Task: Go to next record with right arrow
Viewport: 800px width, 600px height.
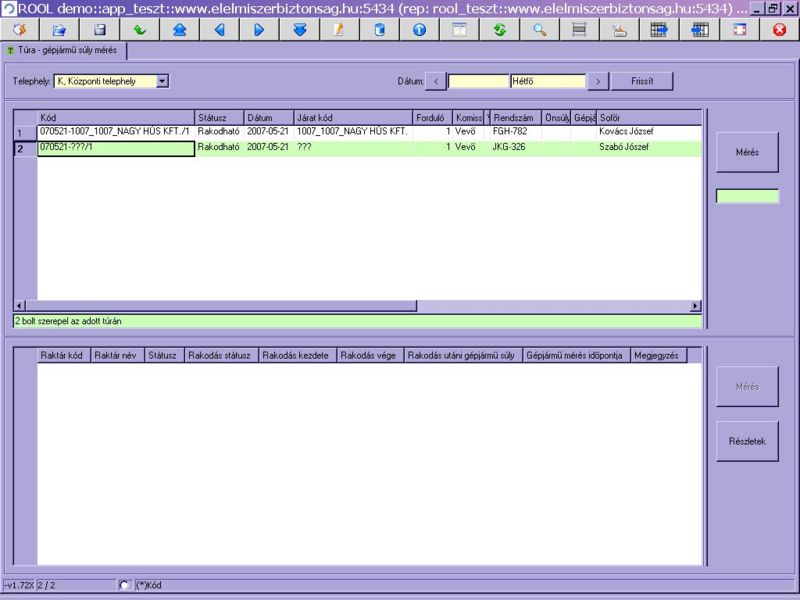Action: point(260,30)
